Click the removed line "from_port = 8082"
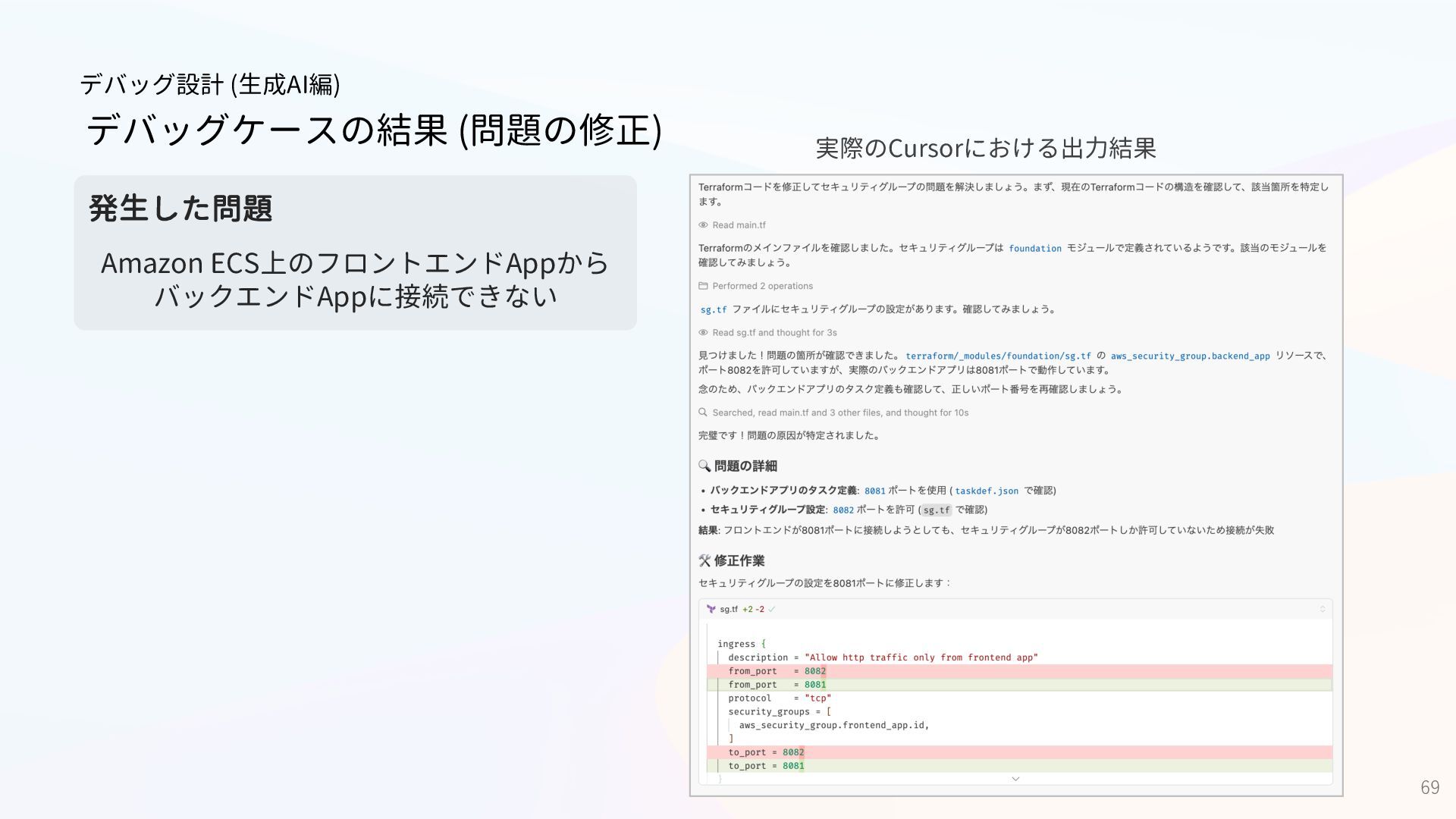Screen dimensions: 1456x819 (1019, 671)
